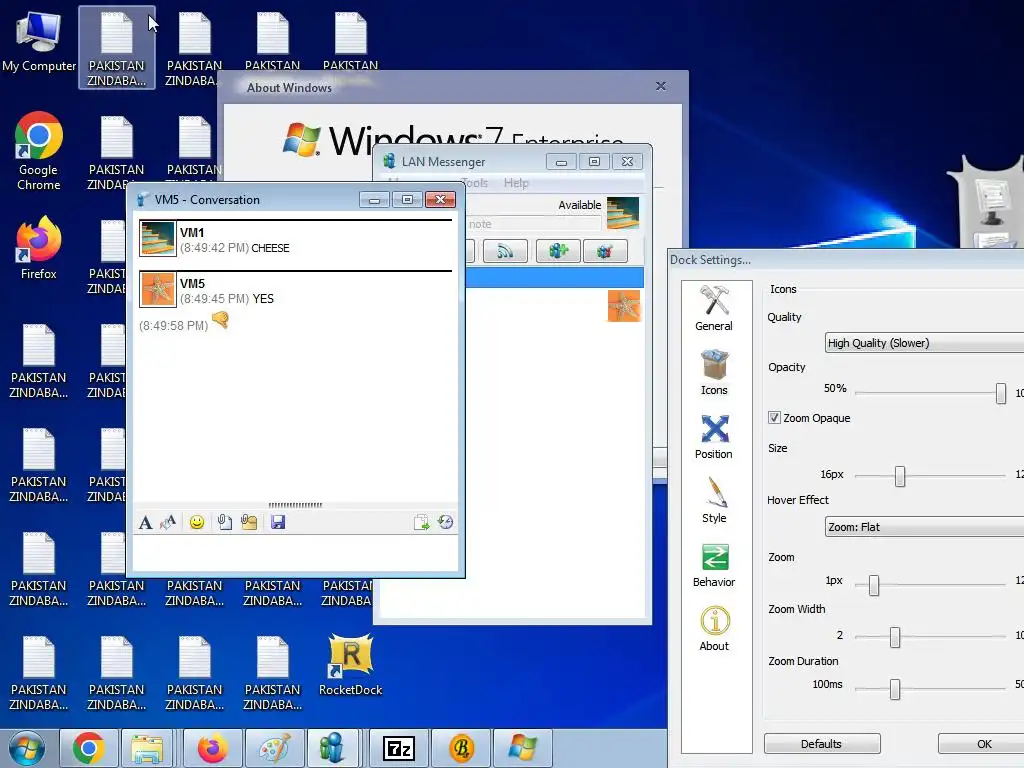Image resolution: width=1024 pixels, height=768 pixels.
Task: Open the About section in Dock Settings
Action: pyautogui.click(x=714, y=628)
